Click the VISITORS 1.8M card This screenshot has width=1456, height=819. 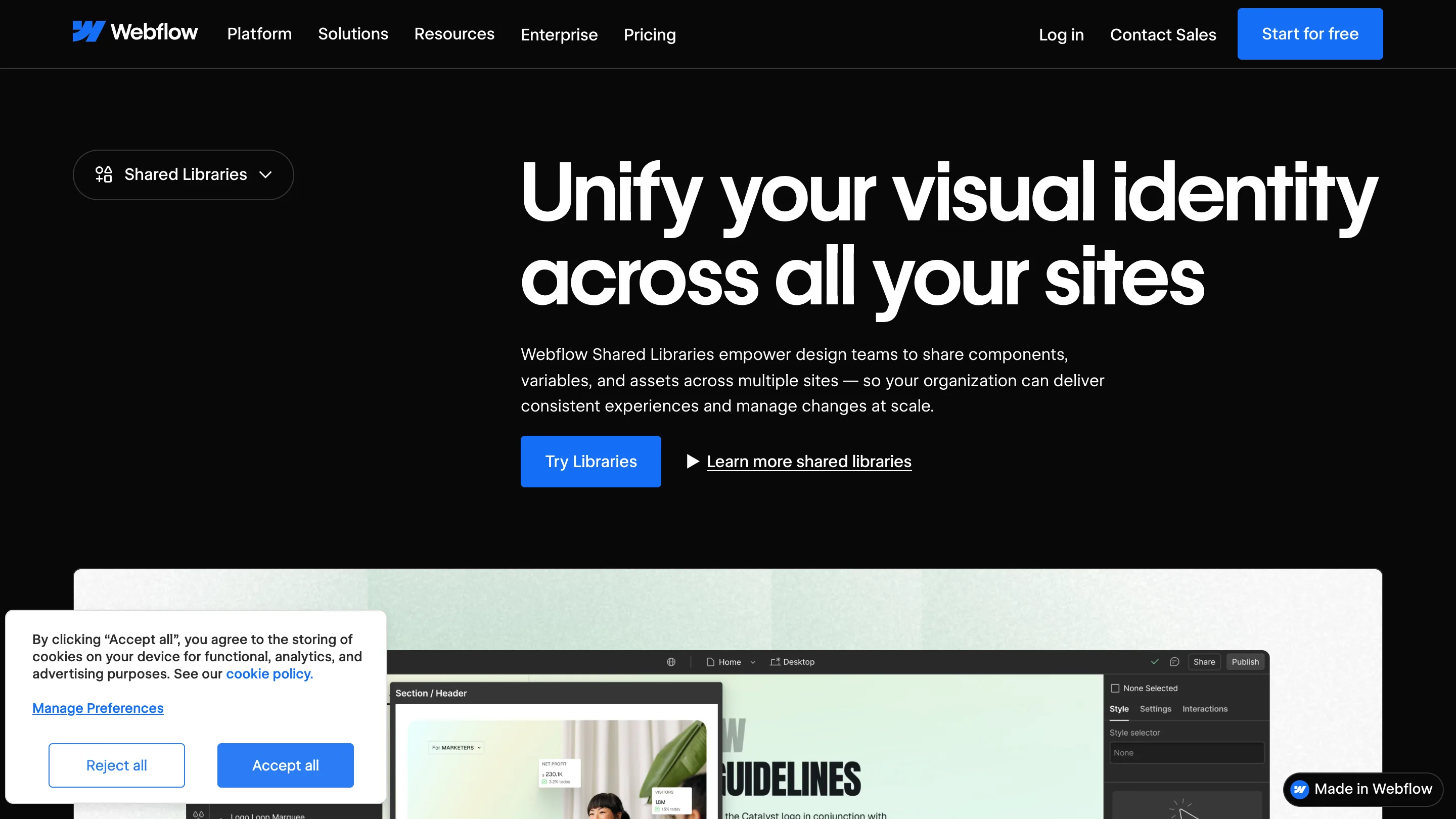pyautogui.click(x=672, y=801)
